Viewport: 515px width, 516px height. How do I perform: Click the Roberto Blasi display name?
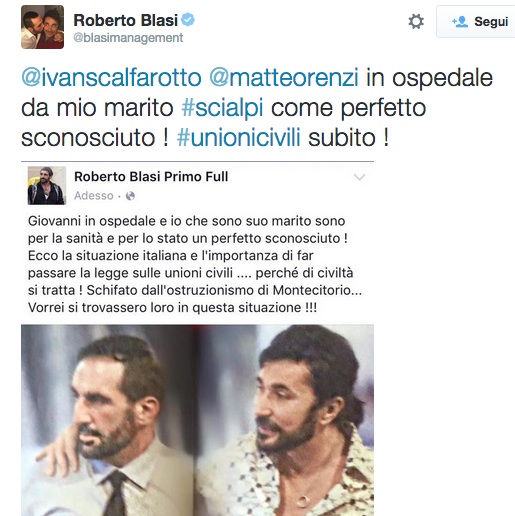coord(125,20)
